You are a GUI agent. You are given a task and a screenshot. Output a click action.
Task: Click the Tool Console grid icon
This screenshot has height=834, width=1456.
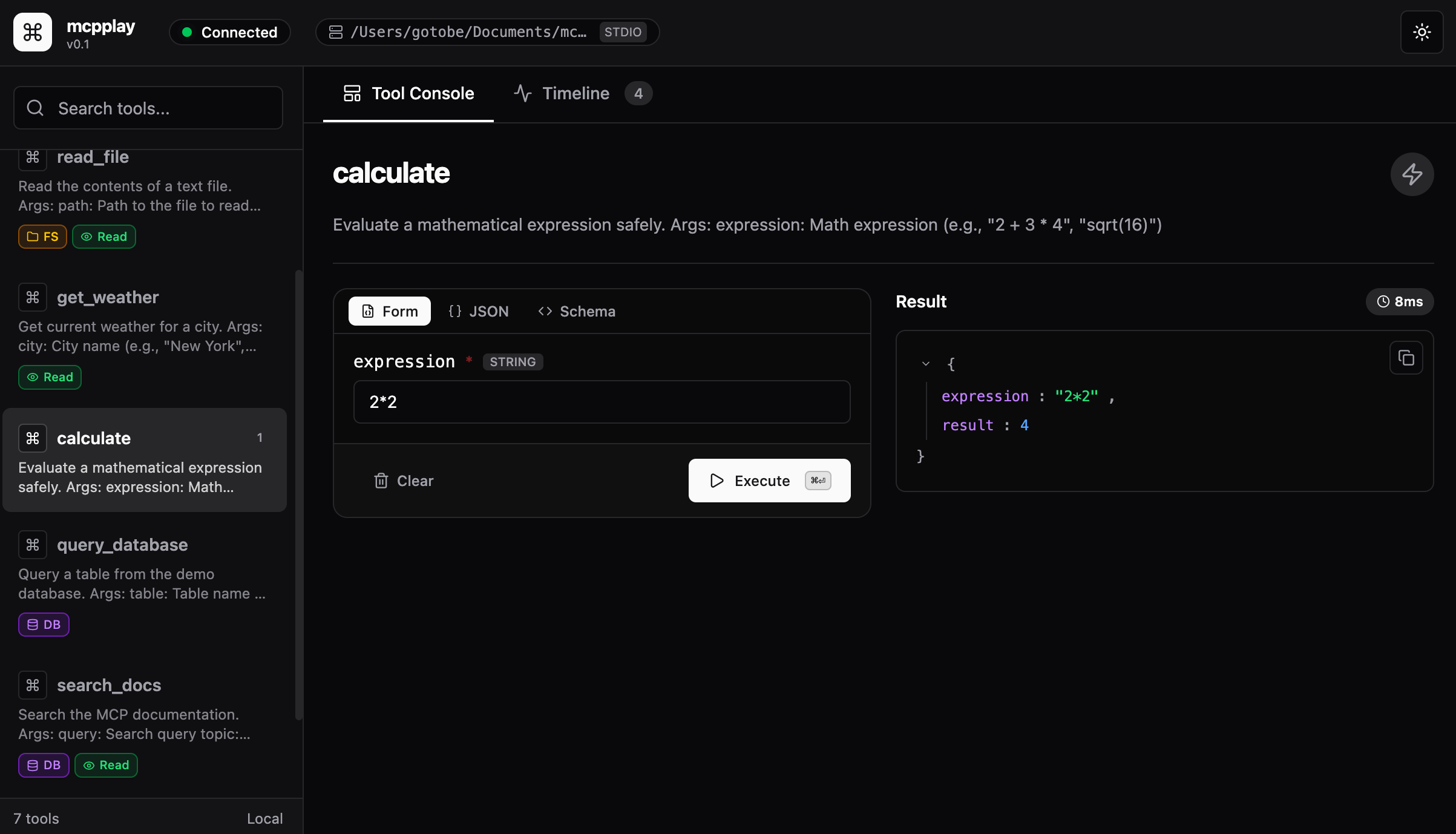click(352, 93)
